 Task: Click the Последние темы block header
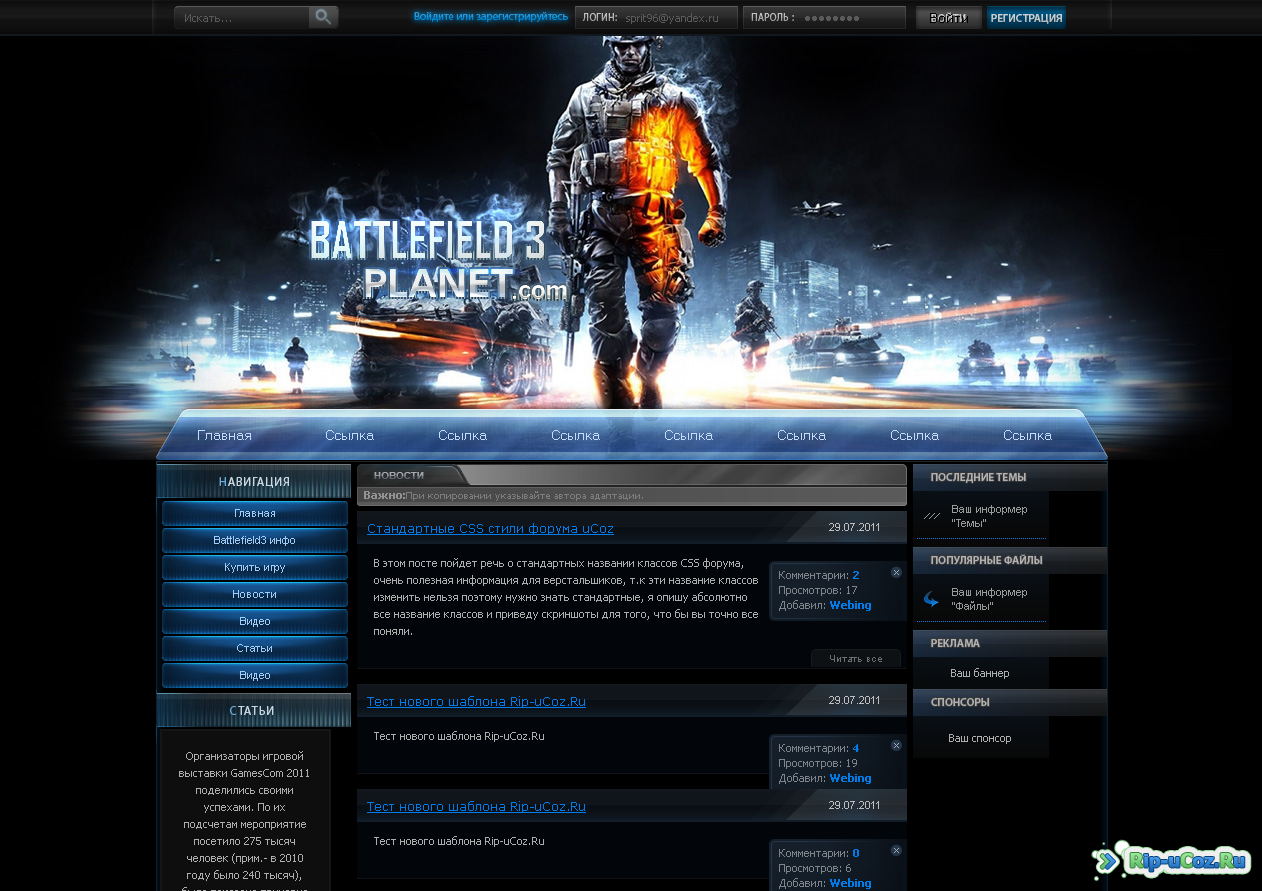click(1010, 477)
